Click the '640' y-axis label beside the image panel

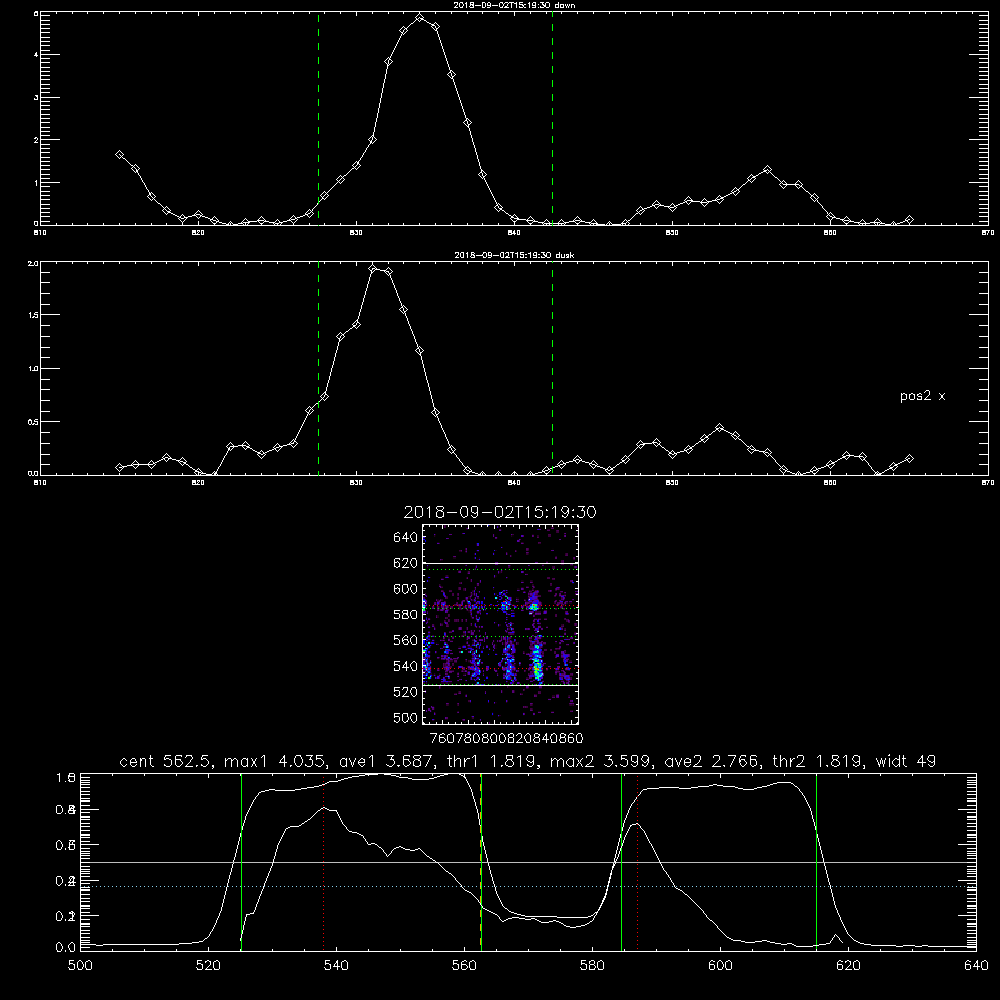pos(406,538)
